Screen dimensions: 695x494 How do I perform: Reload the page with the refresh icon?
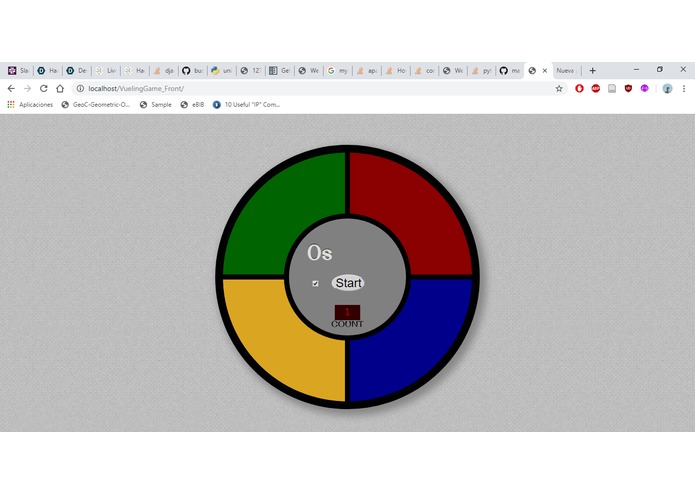[x=43, y=89]
